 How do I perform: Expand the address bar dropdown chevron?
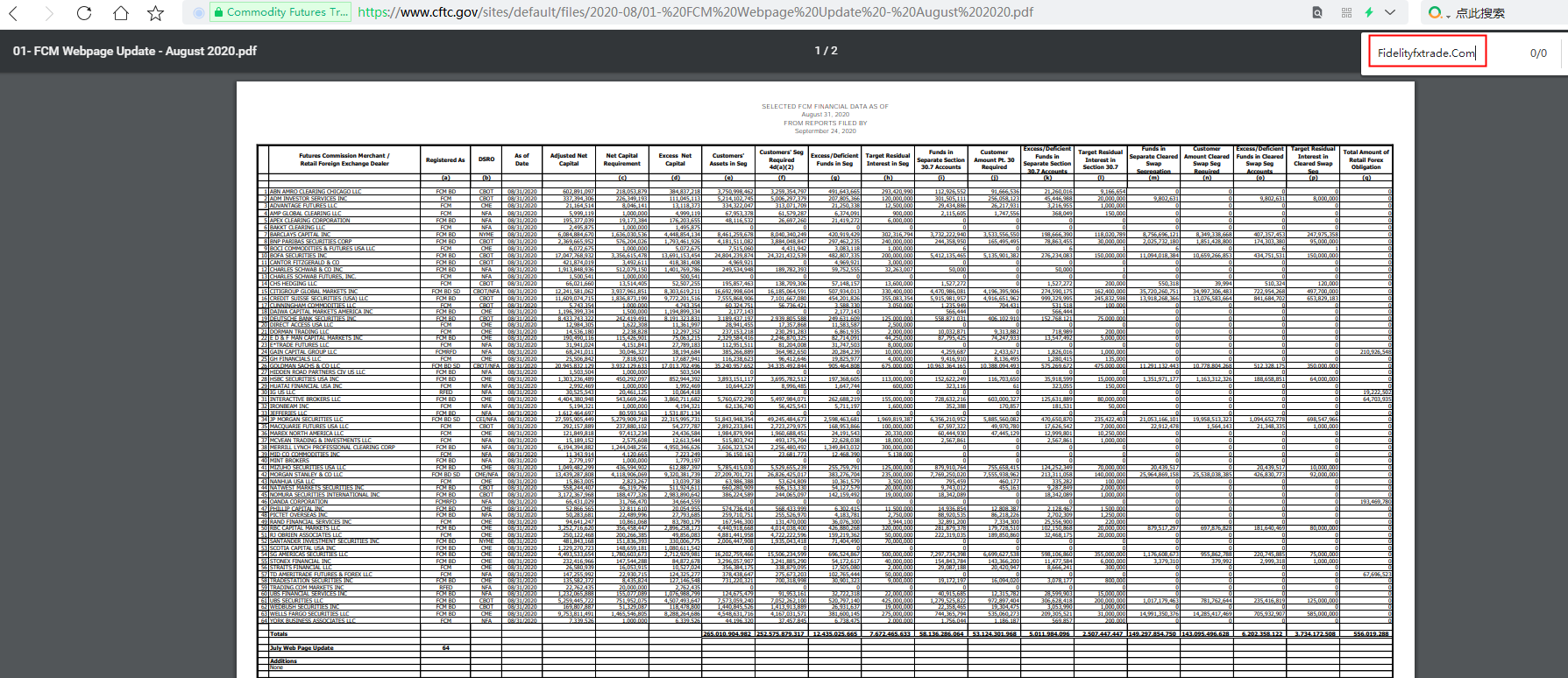[x=1390, y=13]
